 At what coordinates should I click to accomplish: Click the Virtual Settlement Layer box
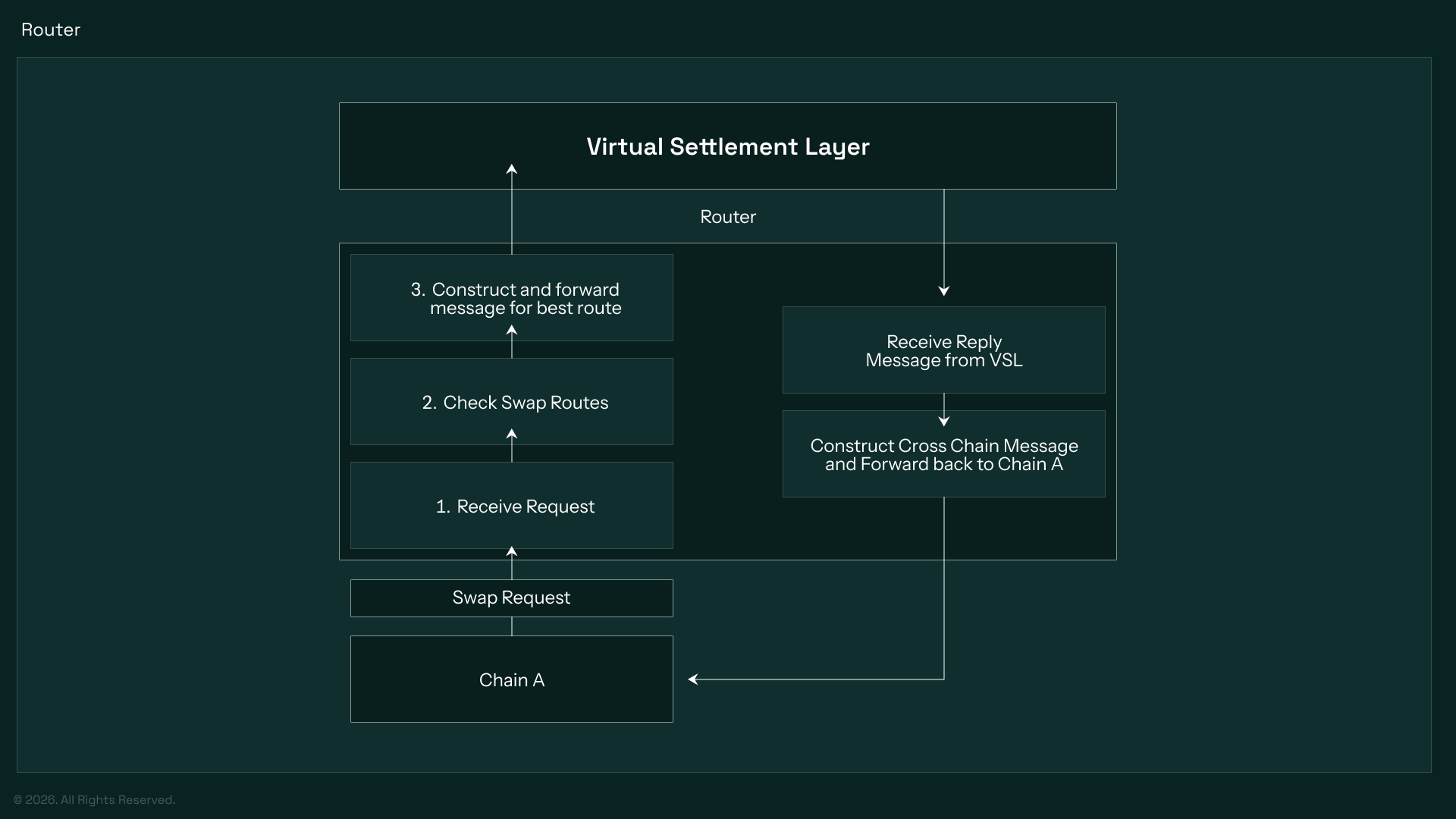click(x=726, y=146)
